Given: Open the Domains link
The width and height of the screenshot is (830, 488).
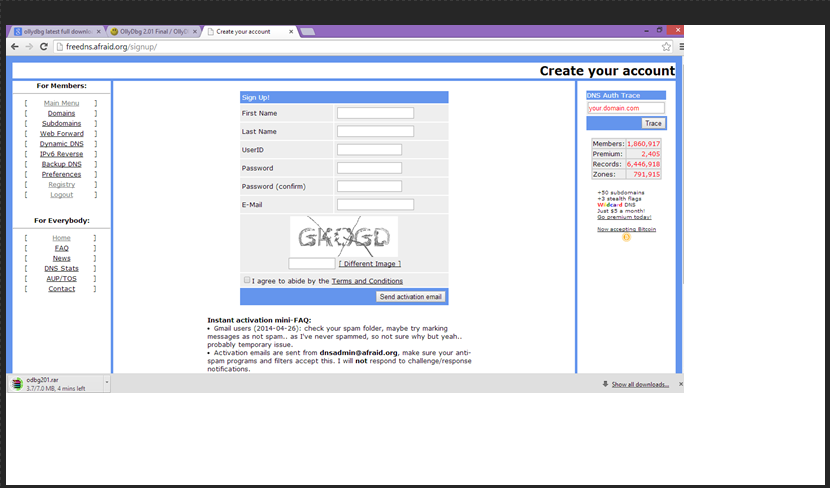Looking at the screenshot, I should click(x=61, y=113).
